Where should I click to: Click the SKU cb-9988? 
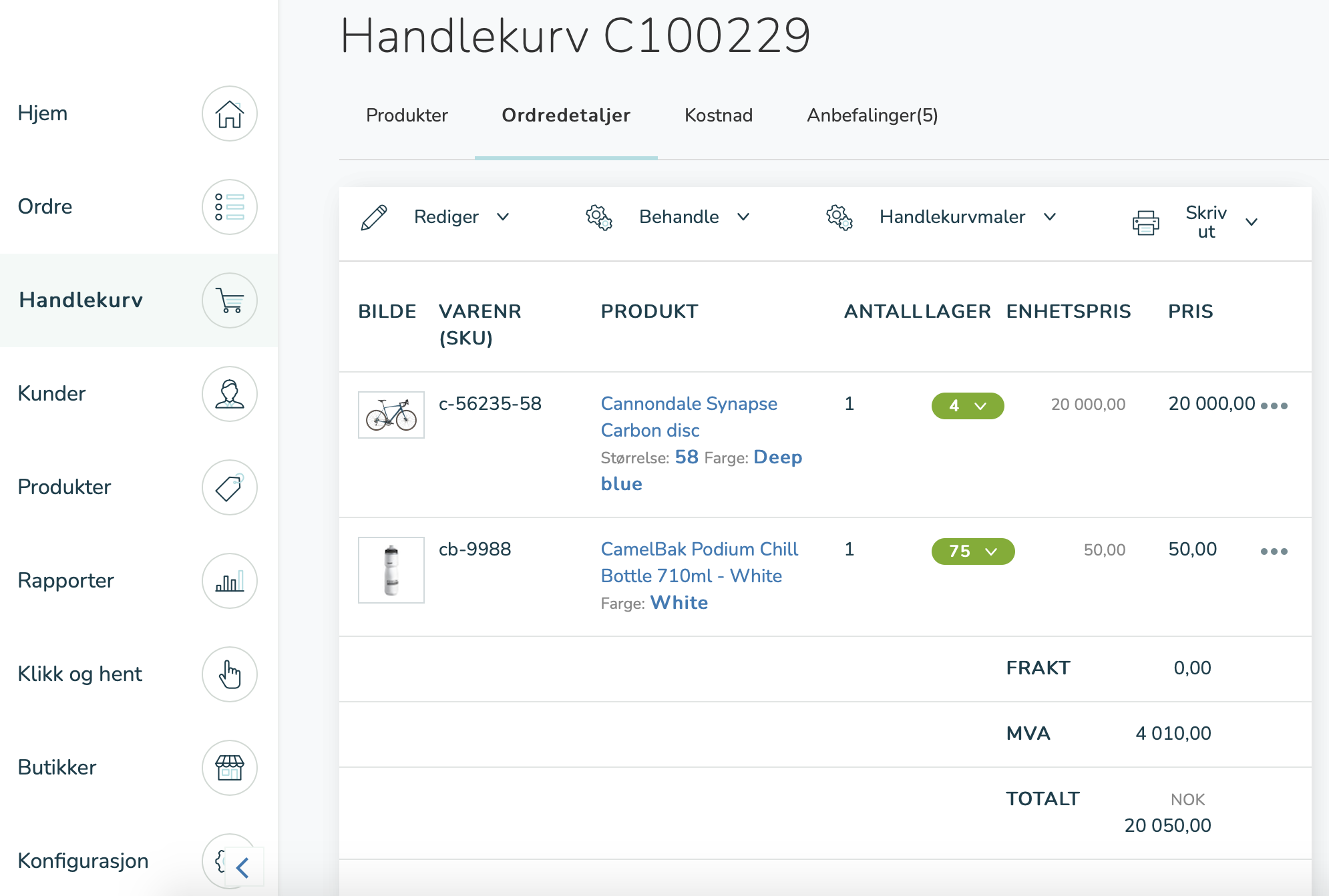pos(475,549)
